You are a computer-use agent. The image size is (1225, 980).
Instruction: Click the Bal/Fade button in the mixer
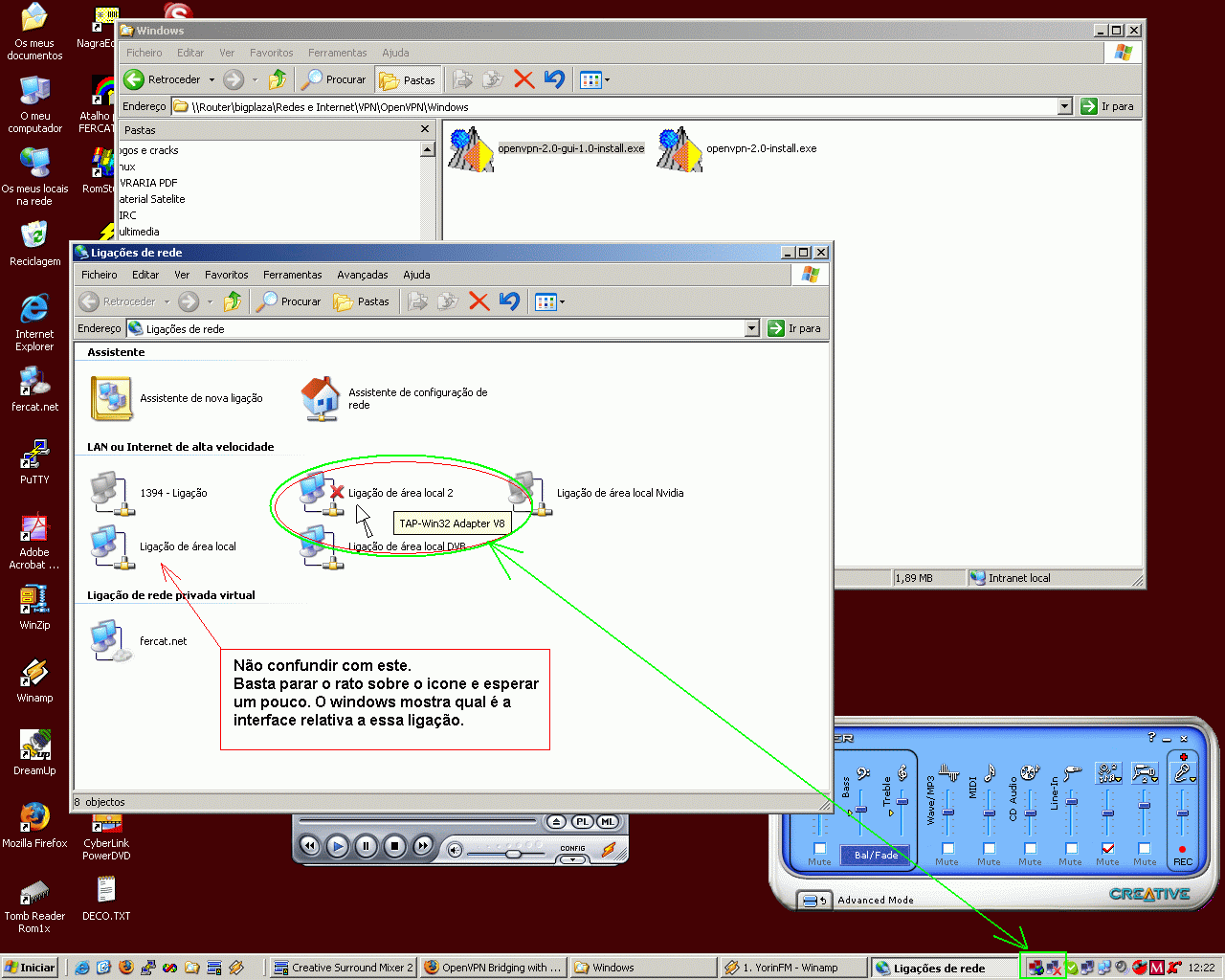click(x=876, y=855)
